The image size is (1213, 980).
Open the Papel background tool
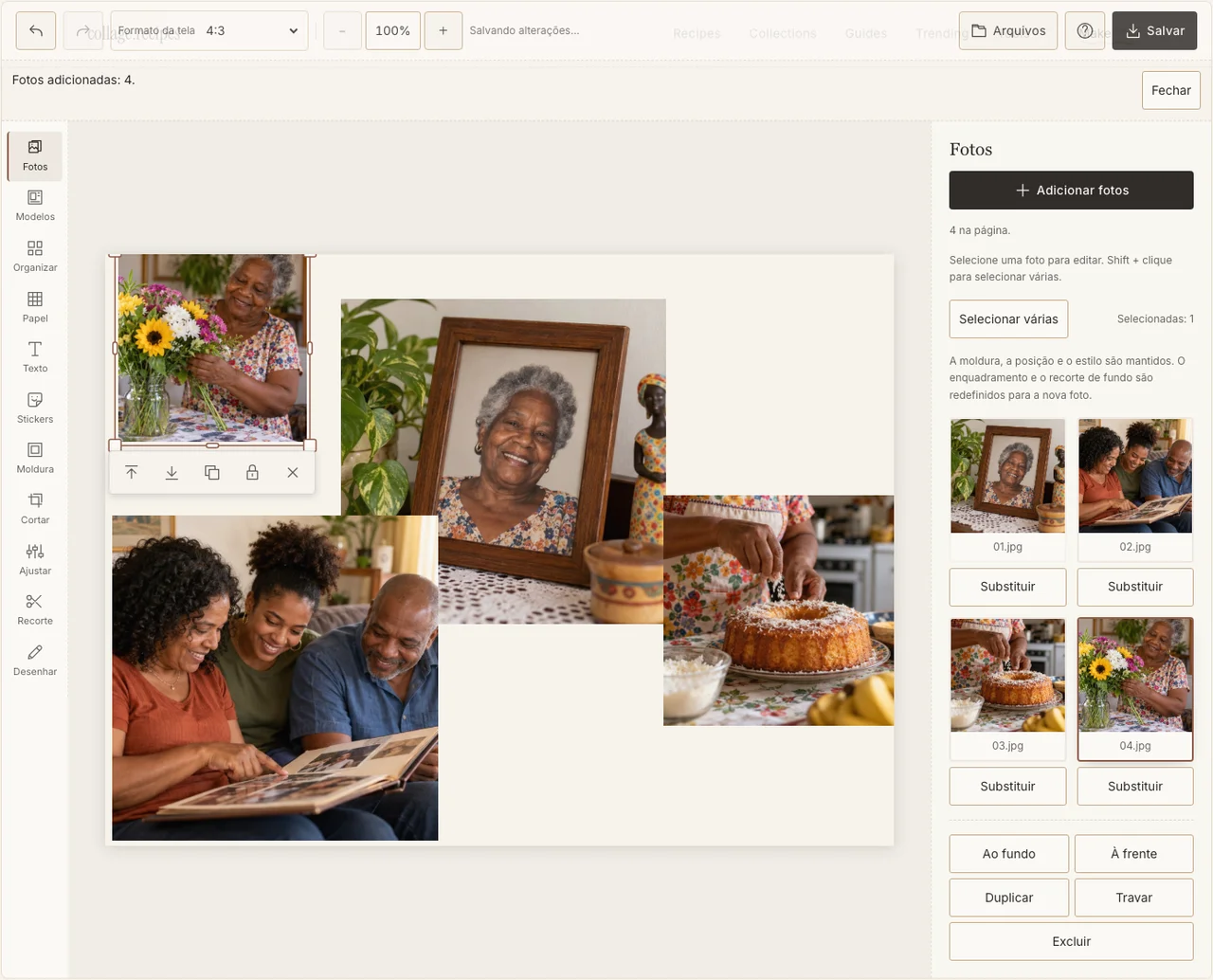tap(35, 307)
